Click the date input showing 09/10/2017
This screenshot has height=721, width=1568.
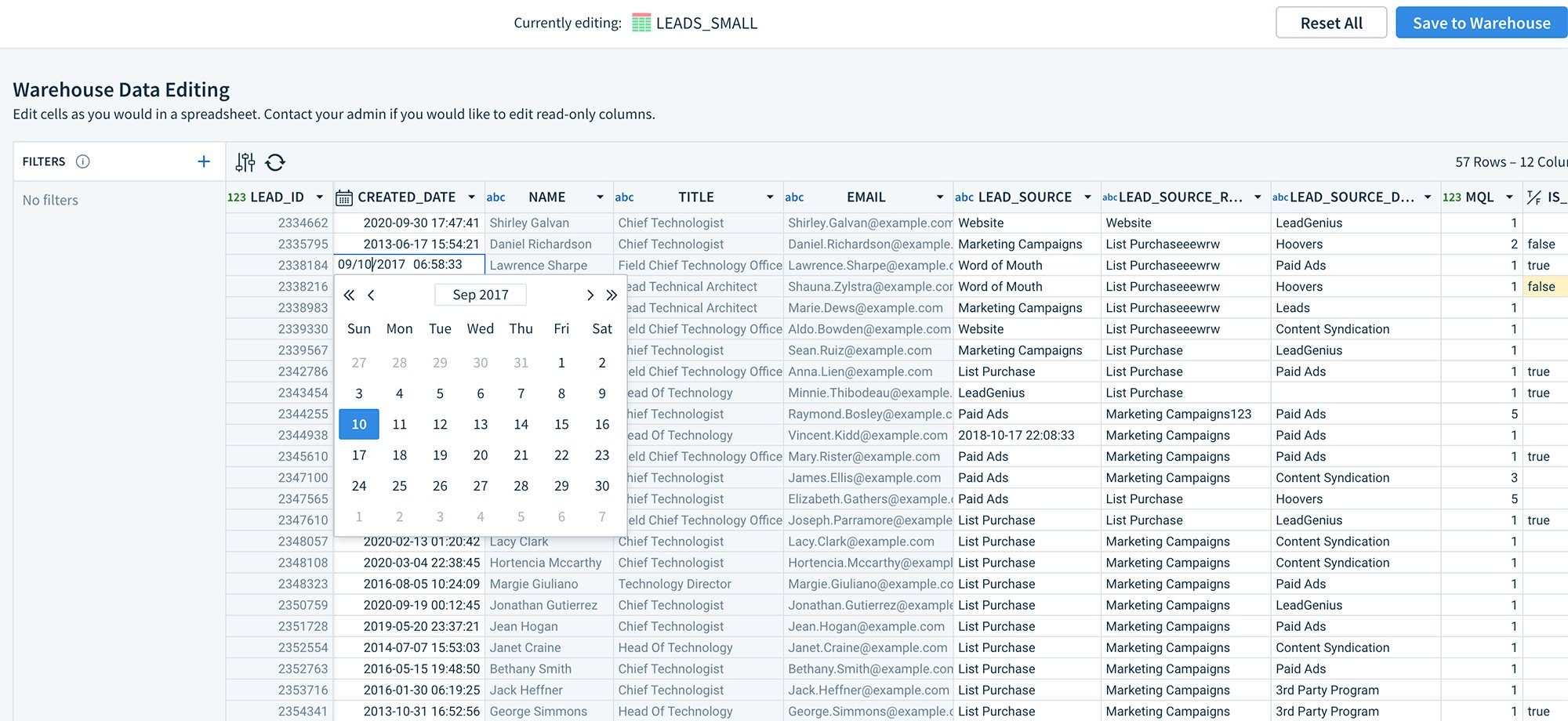(x=408, y=264)
